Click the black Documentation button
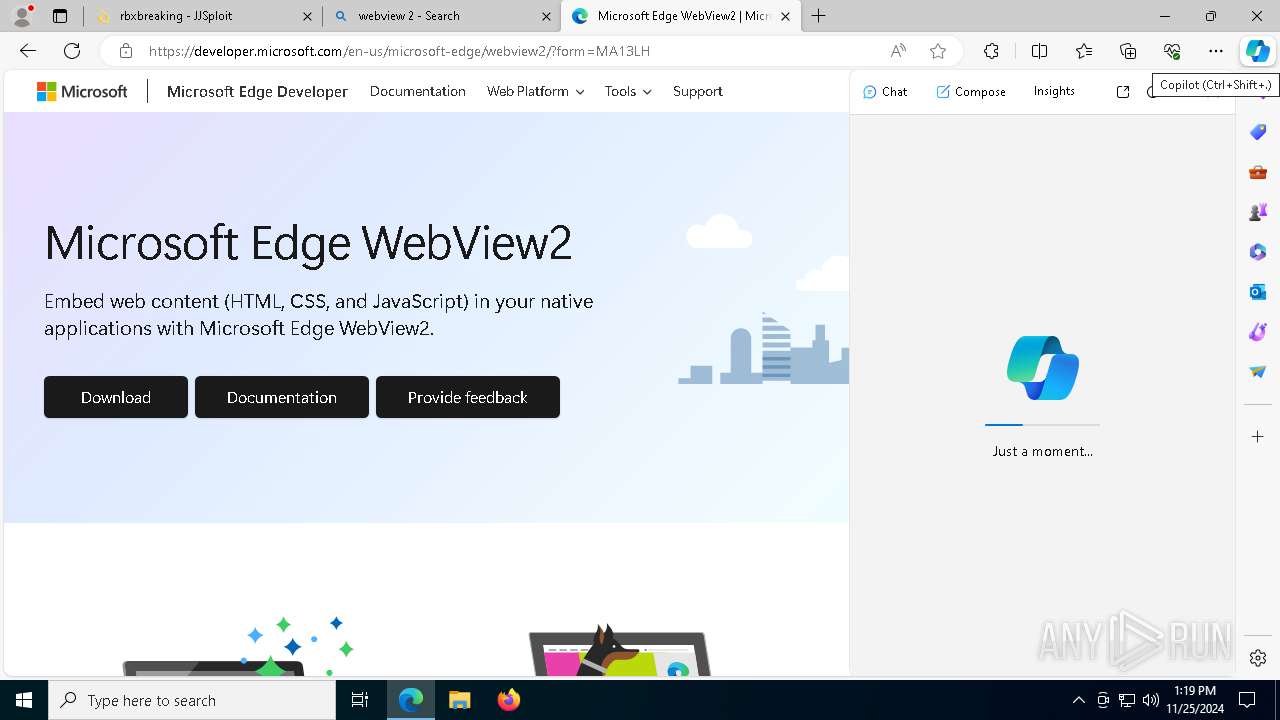 [282, 397]
